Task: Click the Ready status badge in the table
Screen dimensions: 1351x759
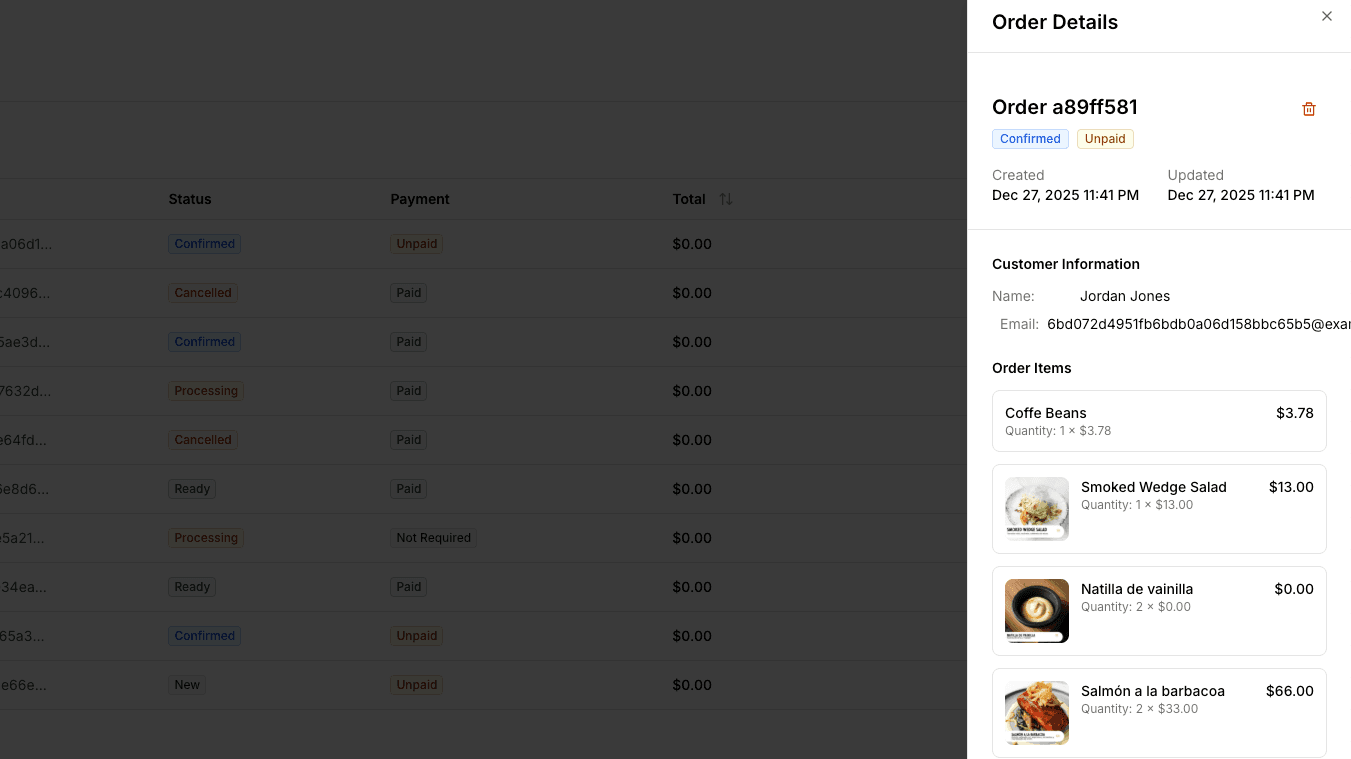Action: click(191, 488)
